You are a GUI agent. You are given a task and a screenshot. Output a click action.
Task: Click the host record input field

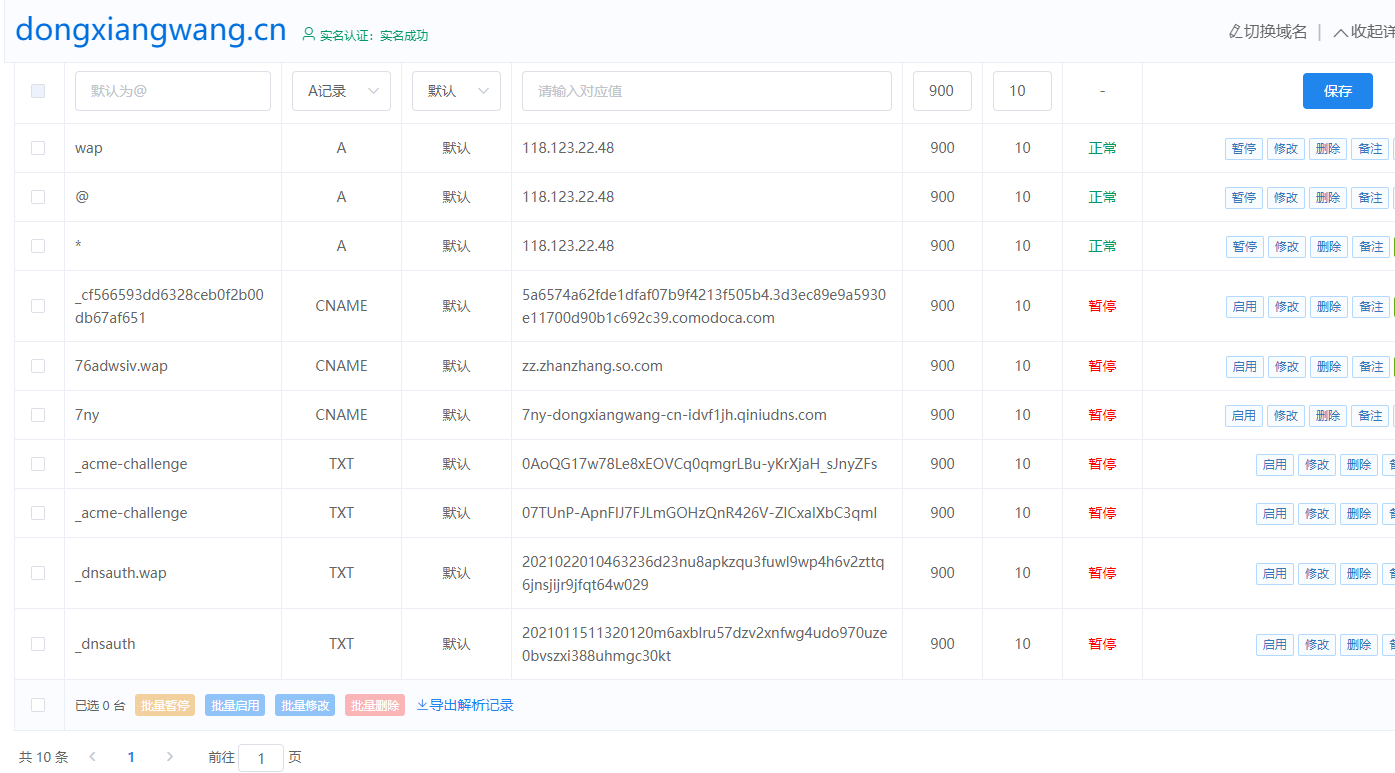pos(172,91)
